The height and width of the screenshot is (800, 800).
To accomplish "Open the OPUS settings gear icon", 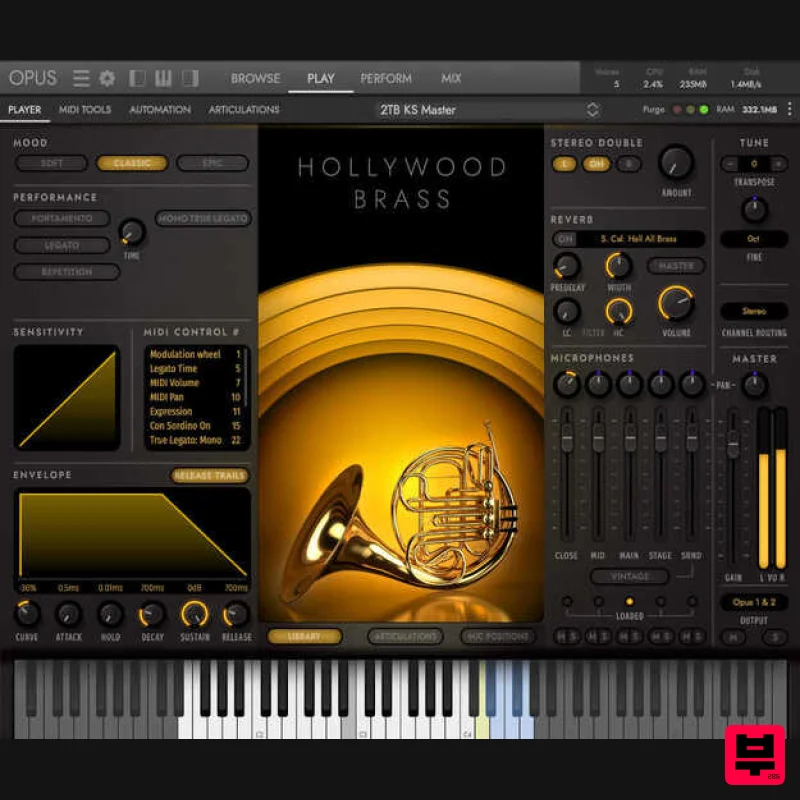I will 106,78.
